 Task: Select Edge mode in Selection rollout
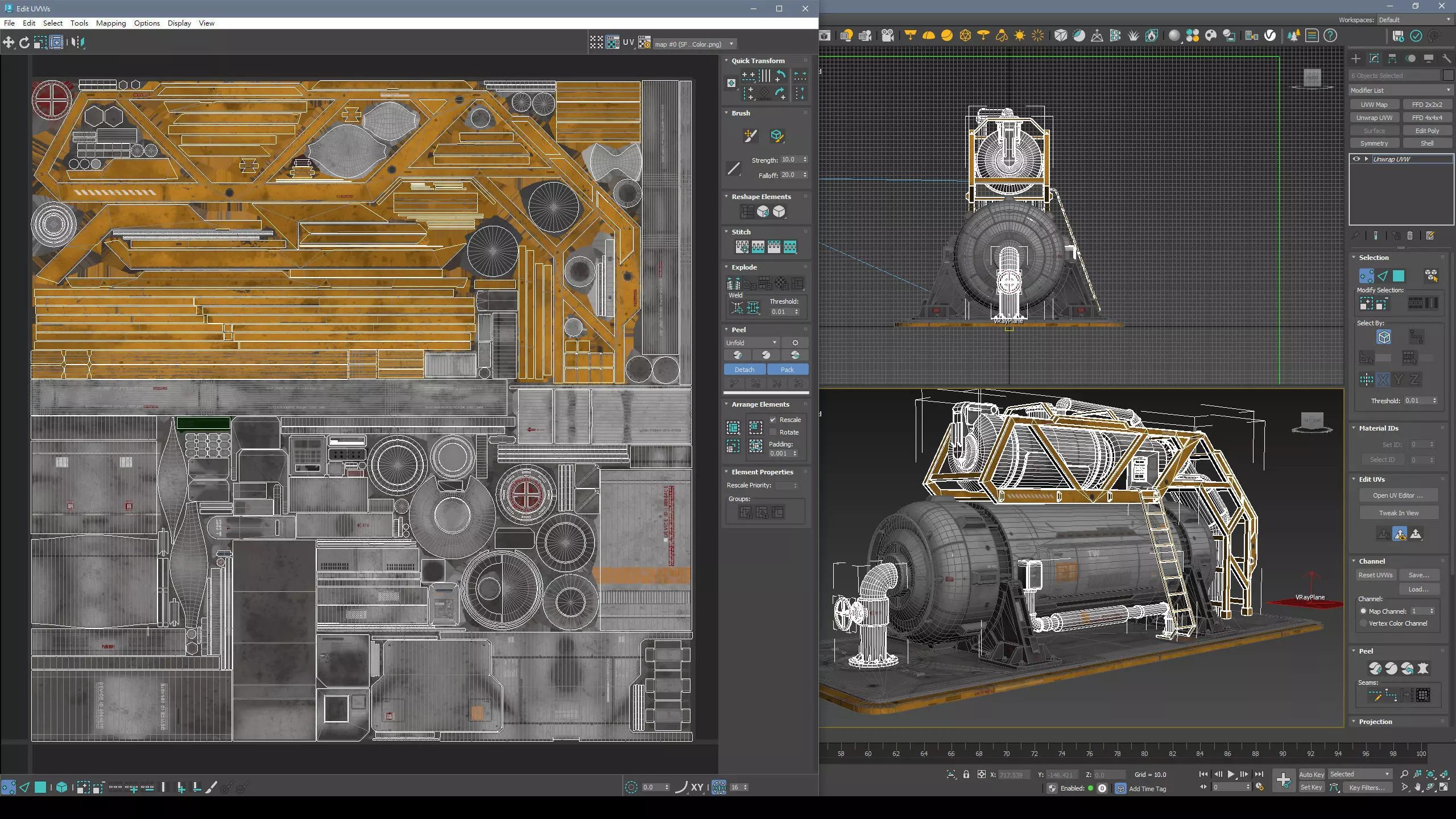[1383, 276]
